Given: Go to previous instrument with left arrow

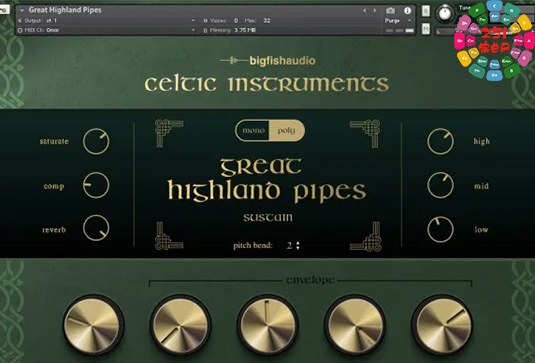Looking at the screenshot, I should [x=365, y=11].
